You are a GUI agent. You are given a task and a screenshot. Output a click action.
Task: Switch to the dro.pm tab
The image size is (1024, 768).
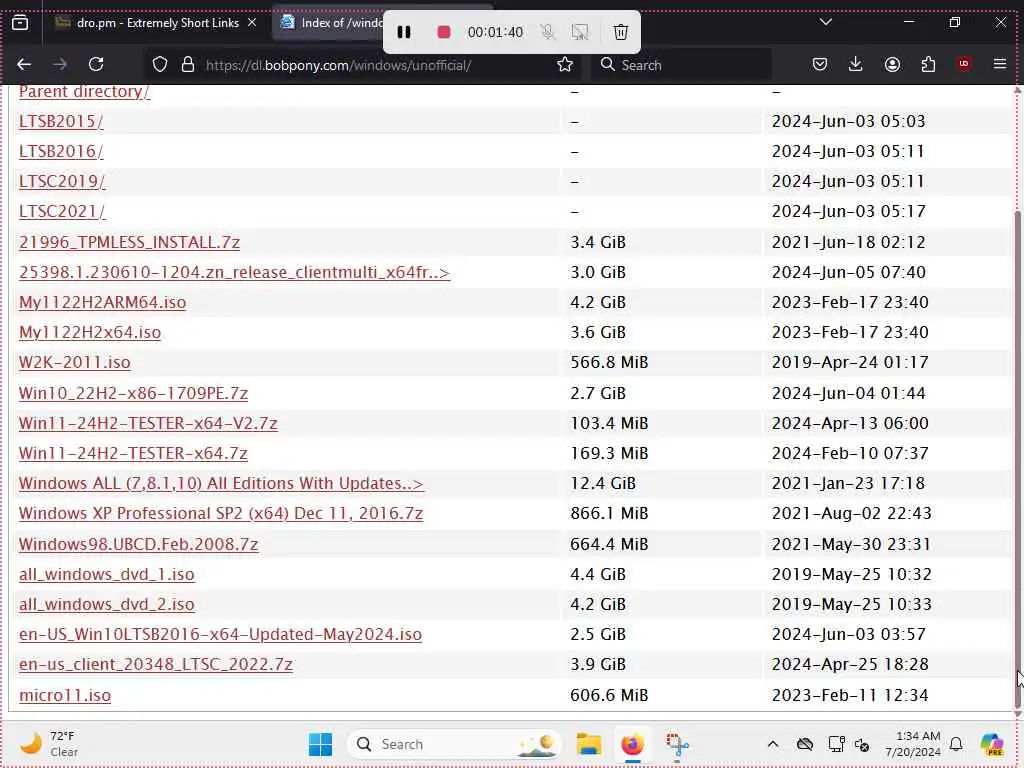157,23
